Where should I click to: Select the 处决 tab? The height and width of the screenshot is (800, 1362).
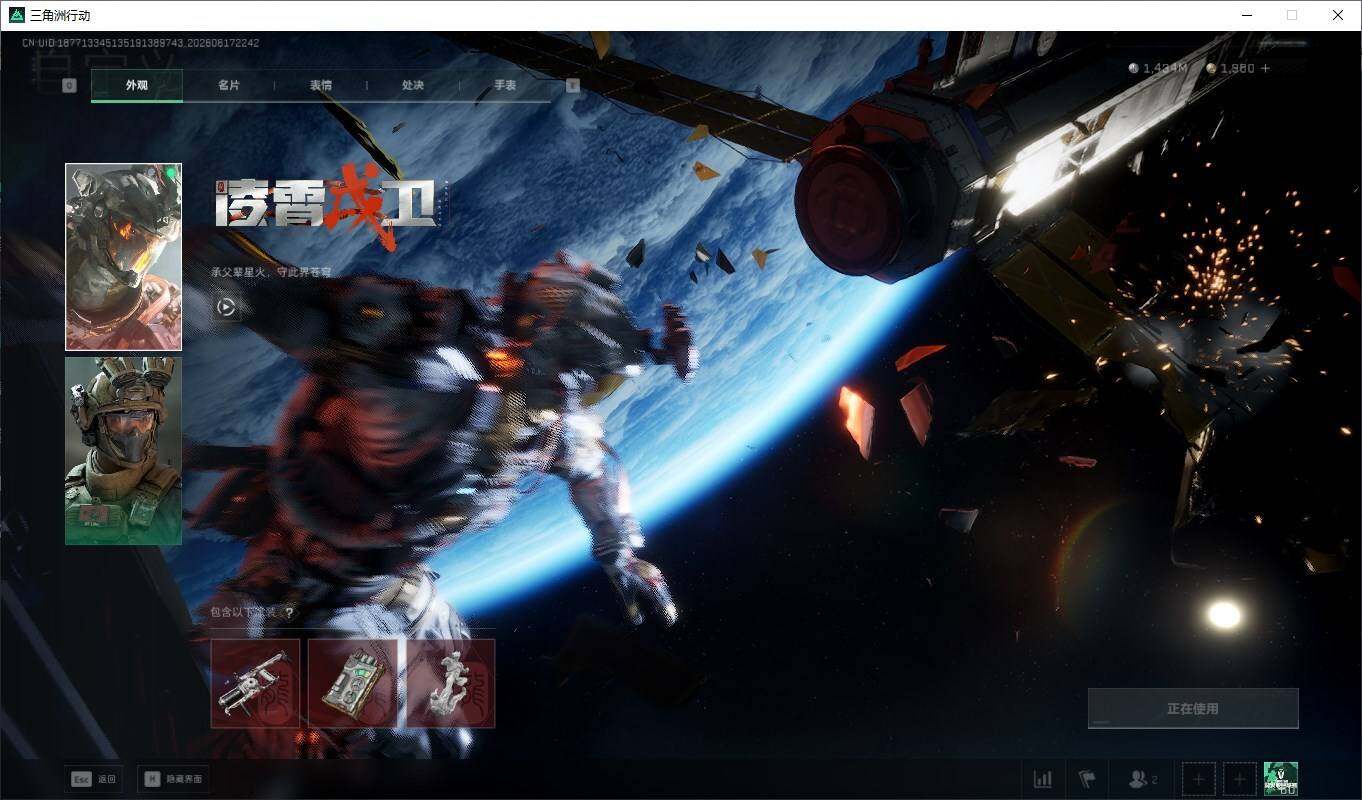point(413,85)
